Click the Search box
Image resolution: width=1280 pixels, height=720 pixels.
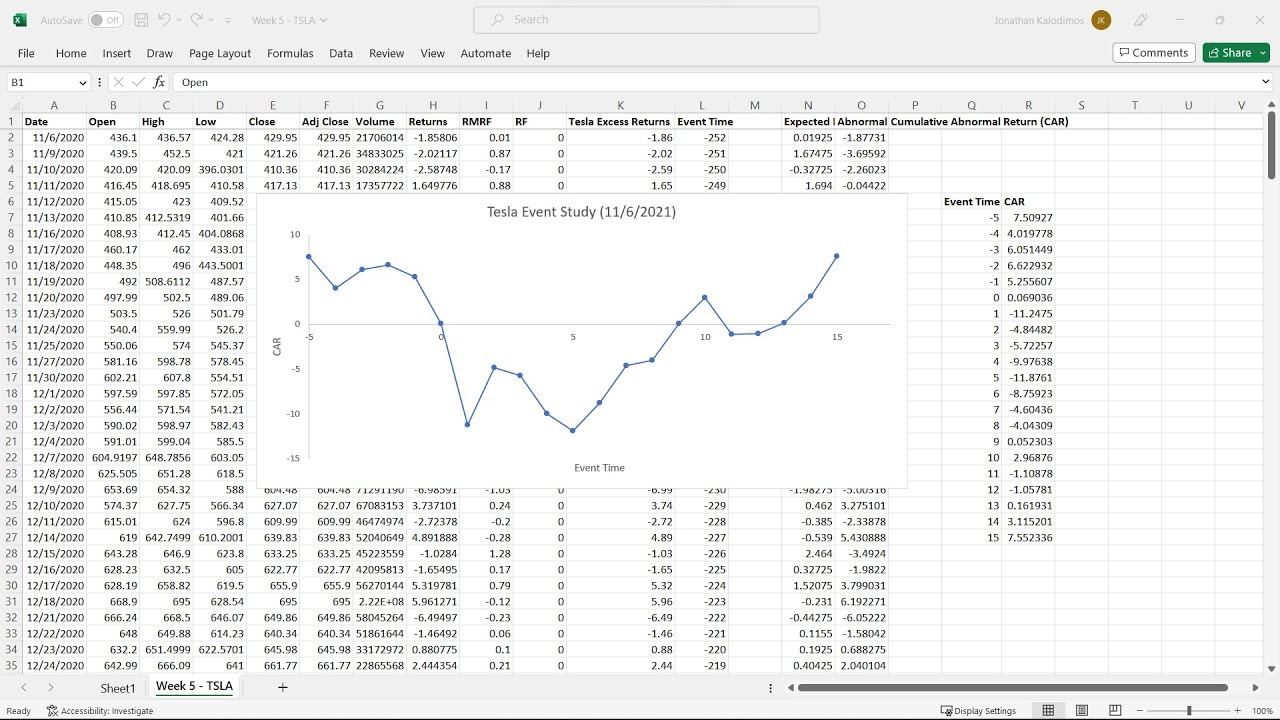tap(646, 20)
